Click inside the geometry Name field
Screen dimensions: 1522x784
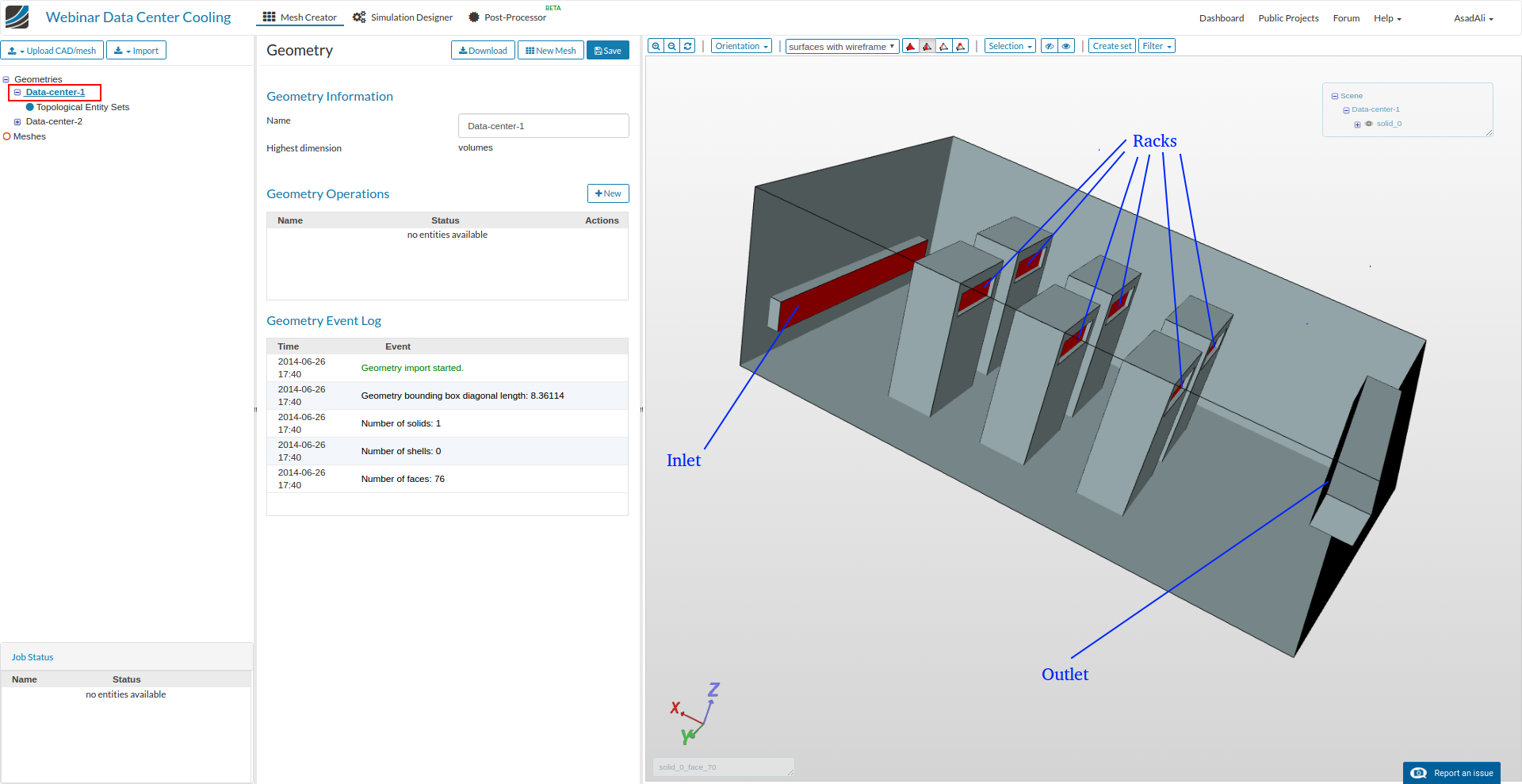(x=543, y=125)
